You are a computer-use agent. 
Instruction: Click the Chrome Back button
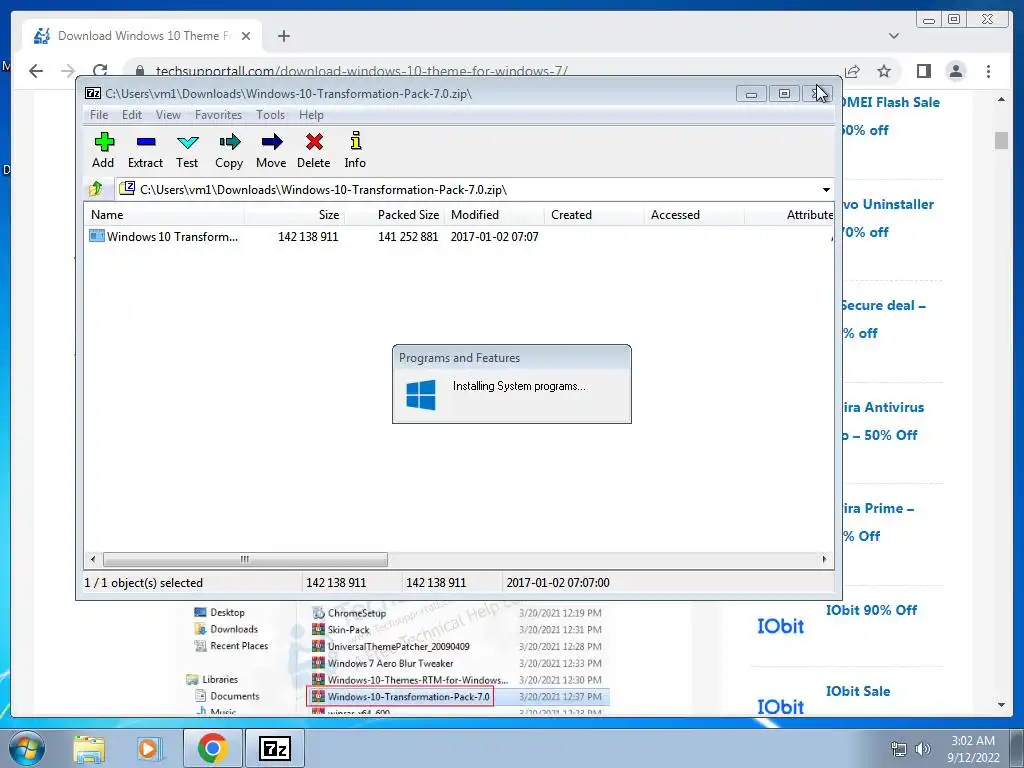pos(36,71)
